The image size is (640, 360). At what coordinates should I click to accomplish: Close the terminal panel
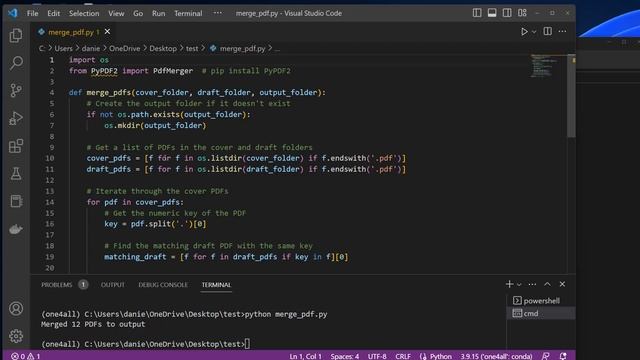(x=562, y=284)
